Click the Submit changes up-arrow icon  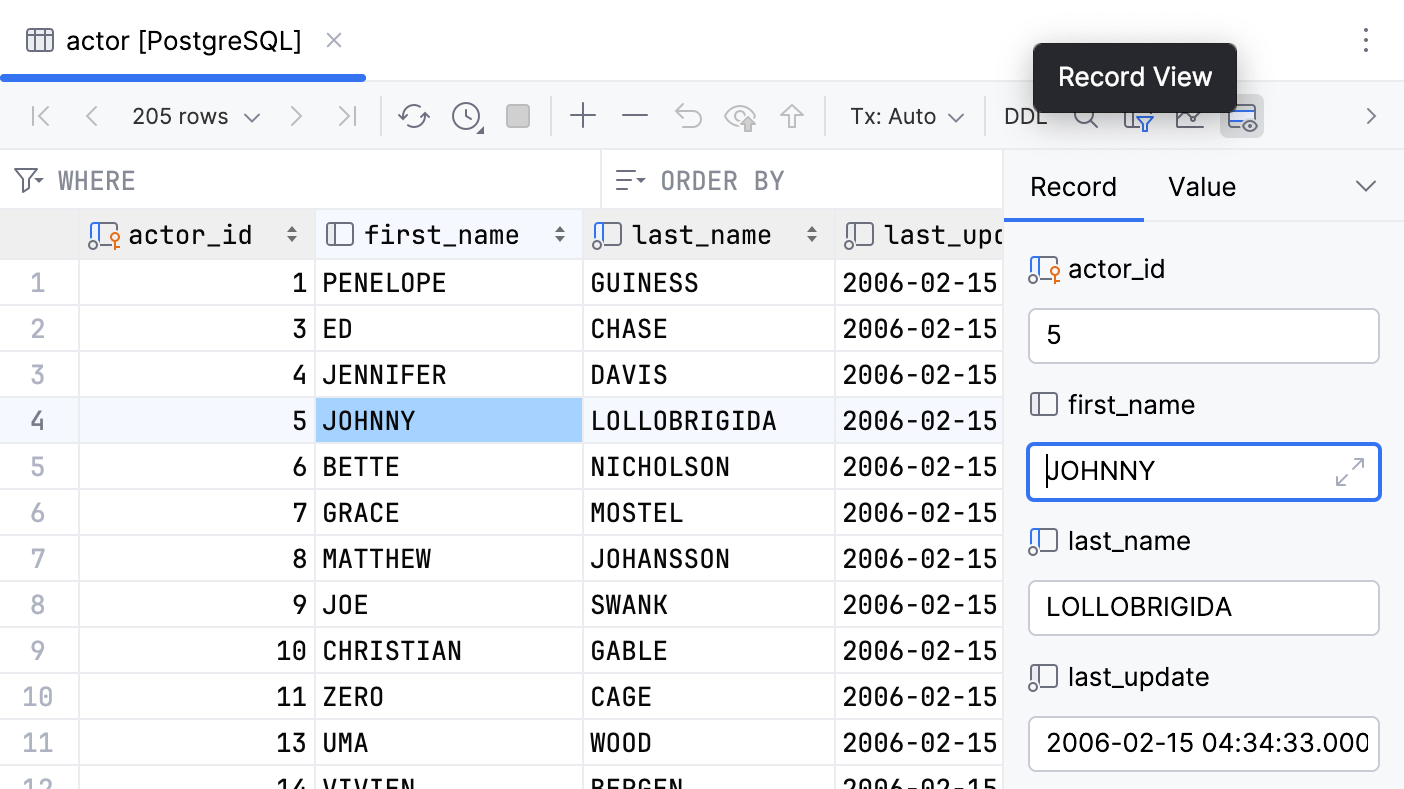(792, 117)
